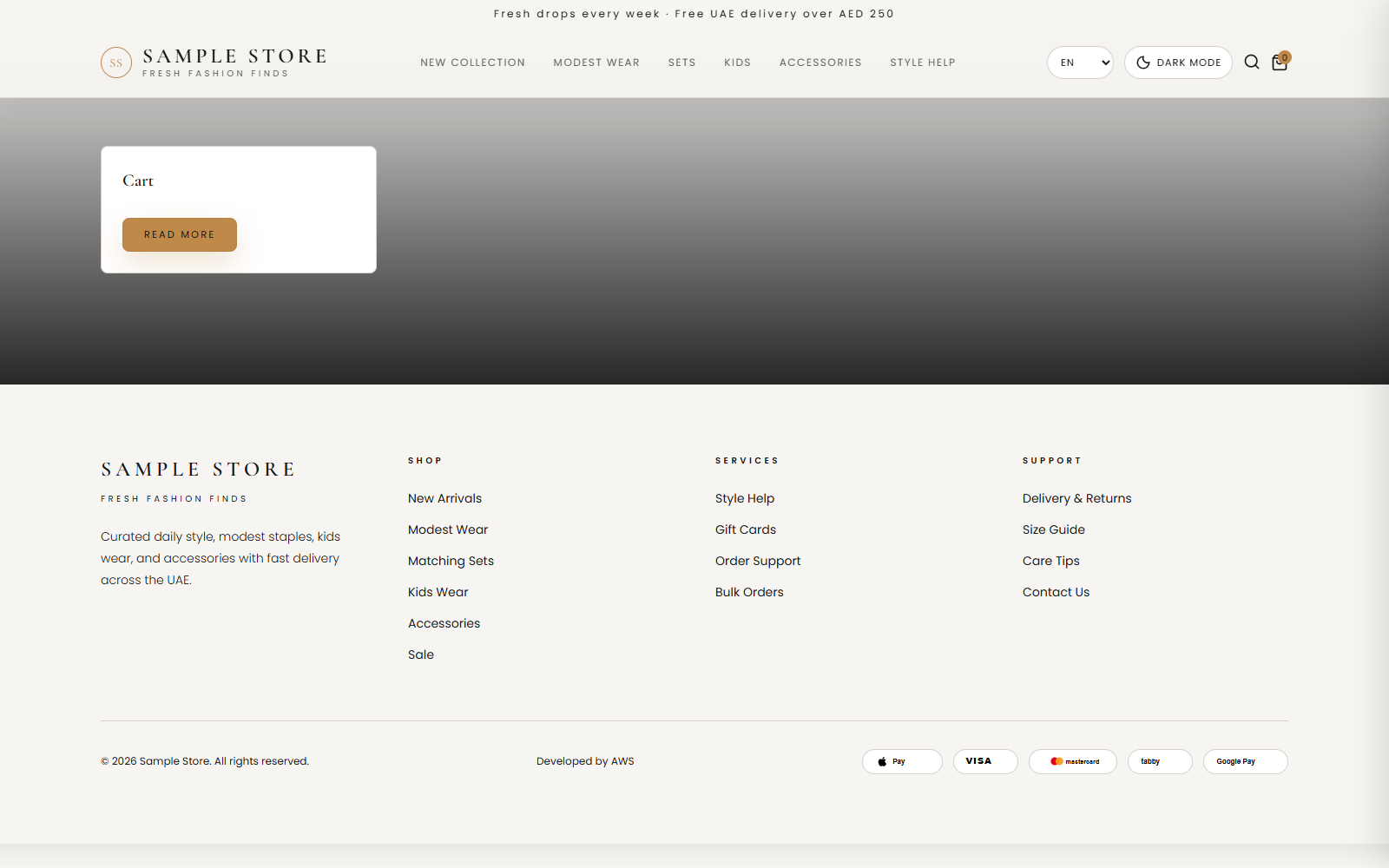Click the footer Sample Store wordmark
Screen dimensions: 1389x868
coord(199,470)
